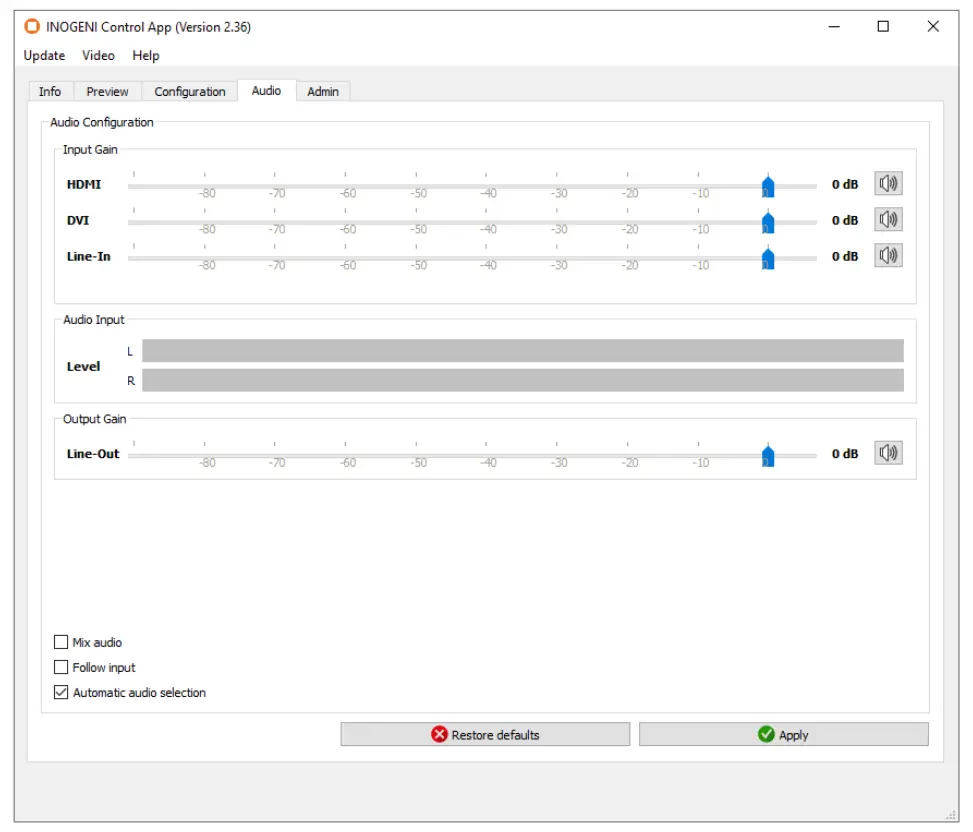Click the HDMI 0 dB value

(845, 184)
